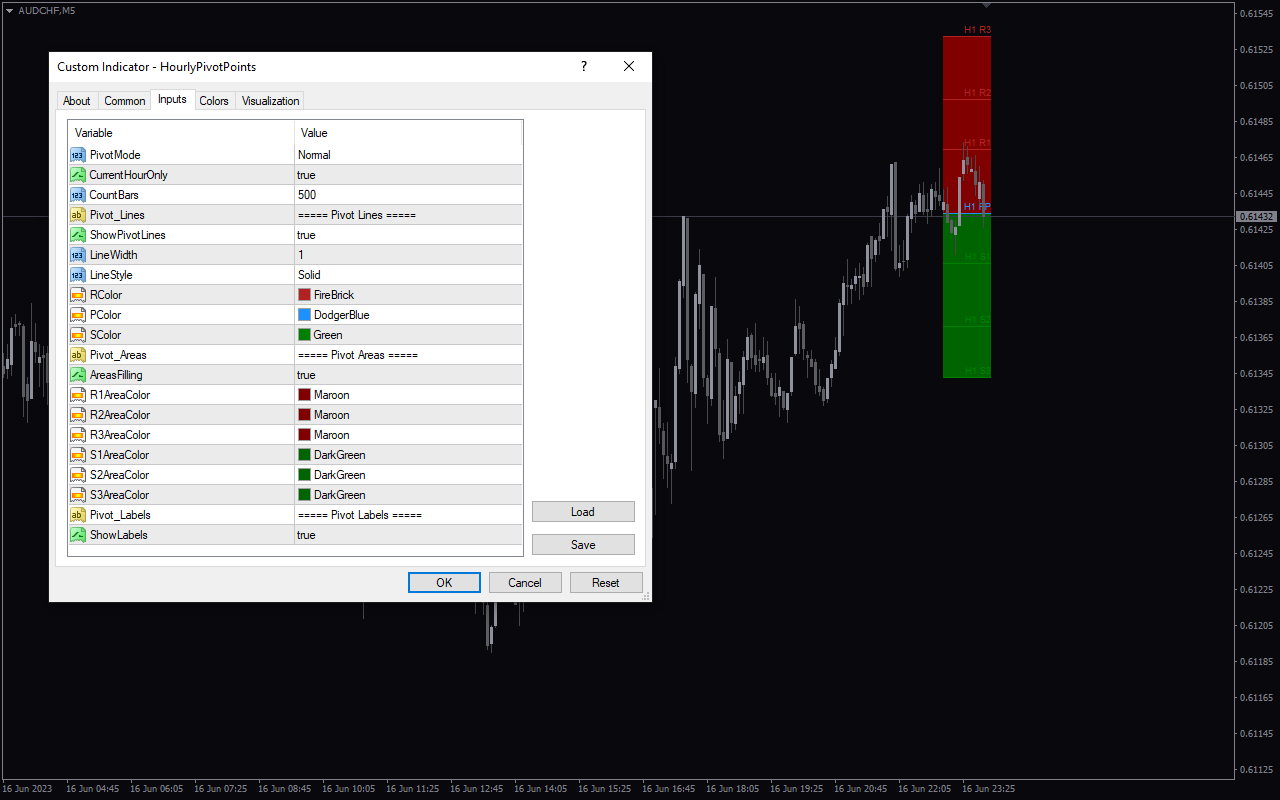This screenshot has height=800, width=1280.
Task: Click the CountBars integer icon
Action: tap(77, 195)
